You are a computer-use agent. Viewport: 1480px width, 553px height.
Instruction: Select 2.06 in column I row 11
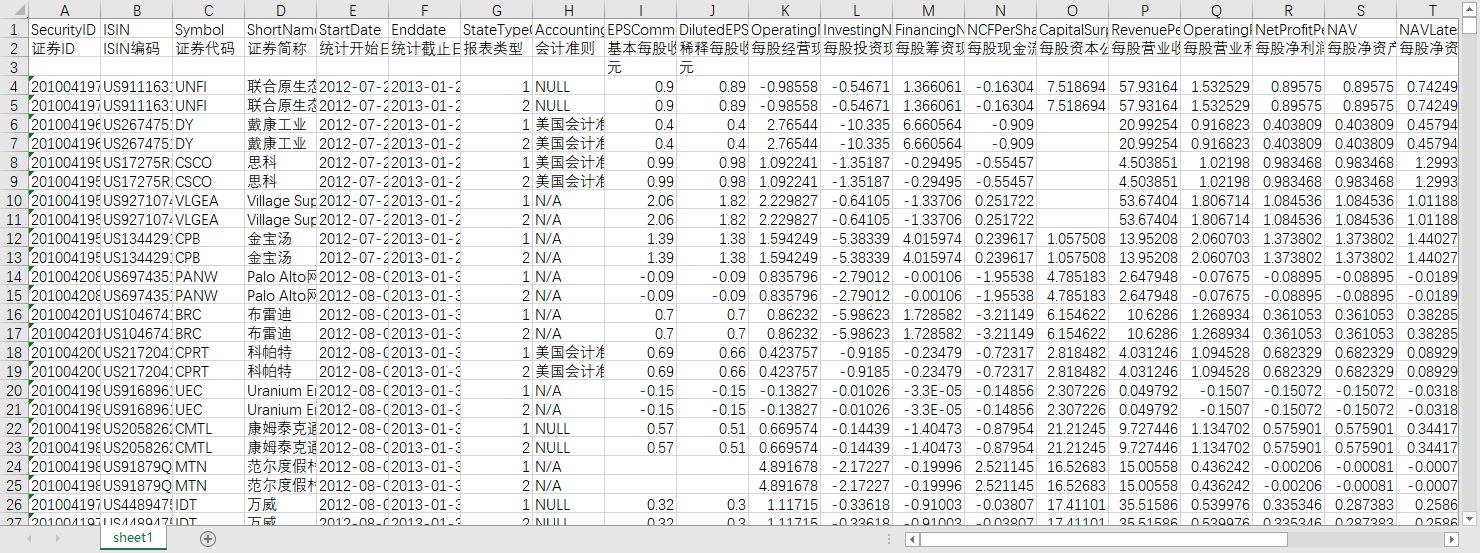[x=640, y=219]
